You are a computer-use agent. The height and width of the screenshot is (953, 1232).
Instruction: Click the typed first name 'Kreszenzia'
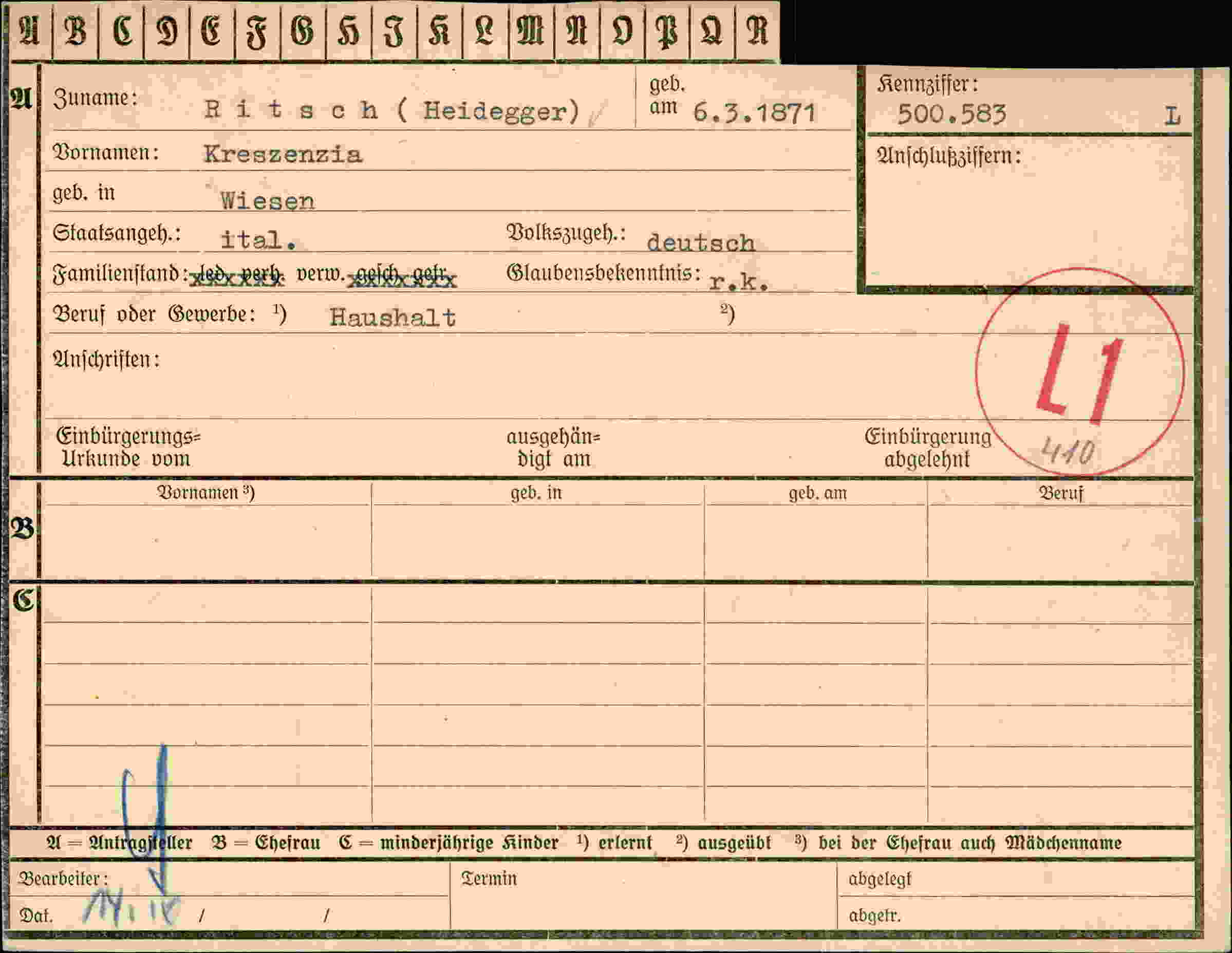click(283, 154)
